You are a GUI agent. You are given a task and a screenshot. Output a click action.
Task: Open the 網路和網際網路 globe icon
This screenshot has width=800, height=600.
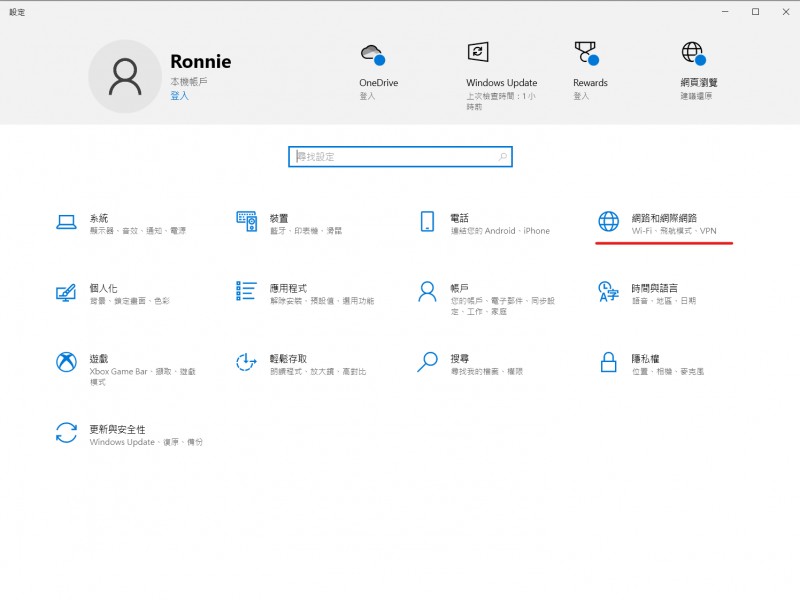pos(608,221)
